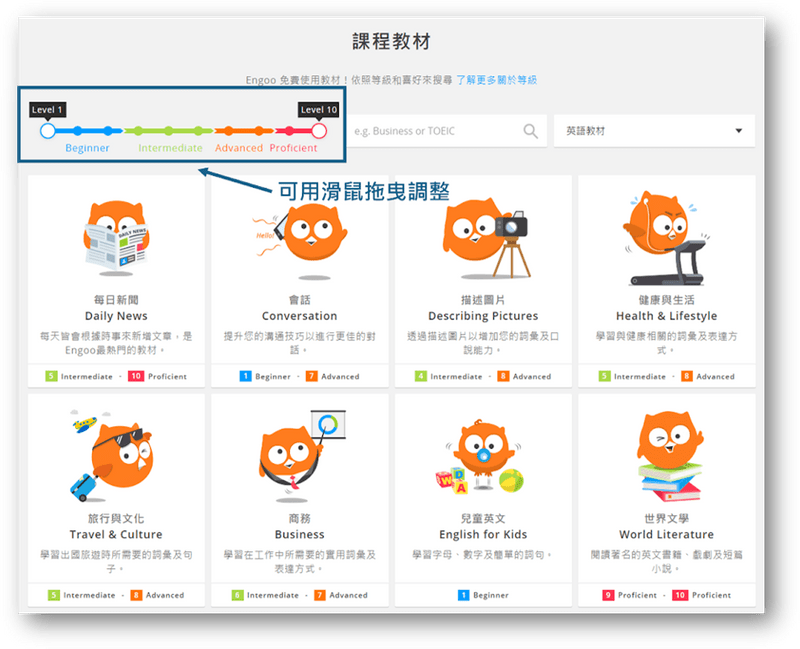Click the Travel & Culture owl with suitcase
Screen dimensions: 800x649
[116, 455]
